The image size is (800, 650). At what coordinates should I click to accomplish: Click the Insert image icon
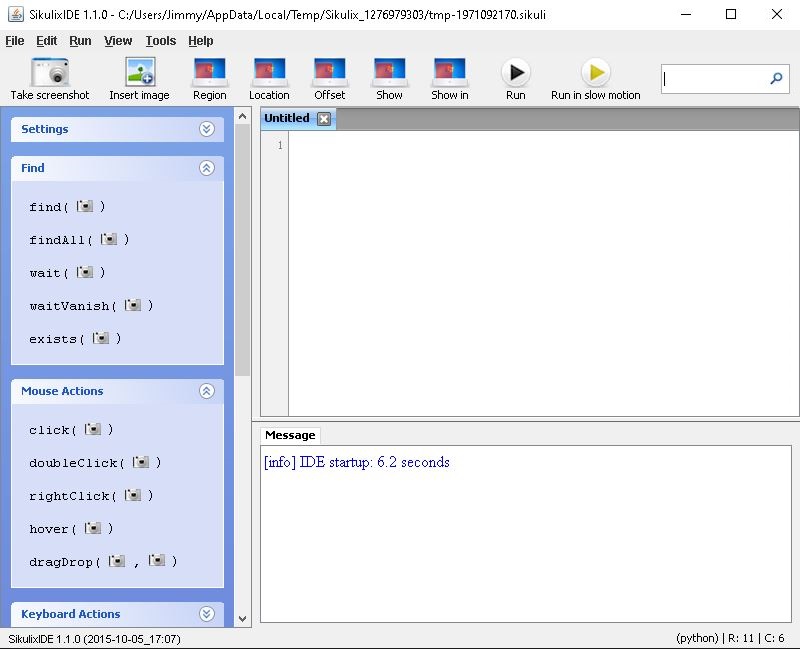[139, 72]
